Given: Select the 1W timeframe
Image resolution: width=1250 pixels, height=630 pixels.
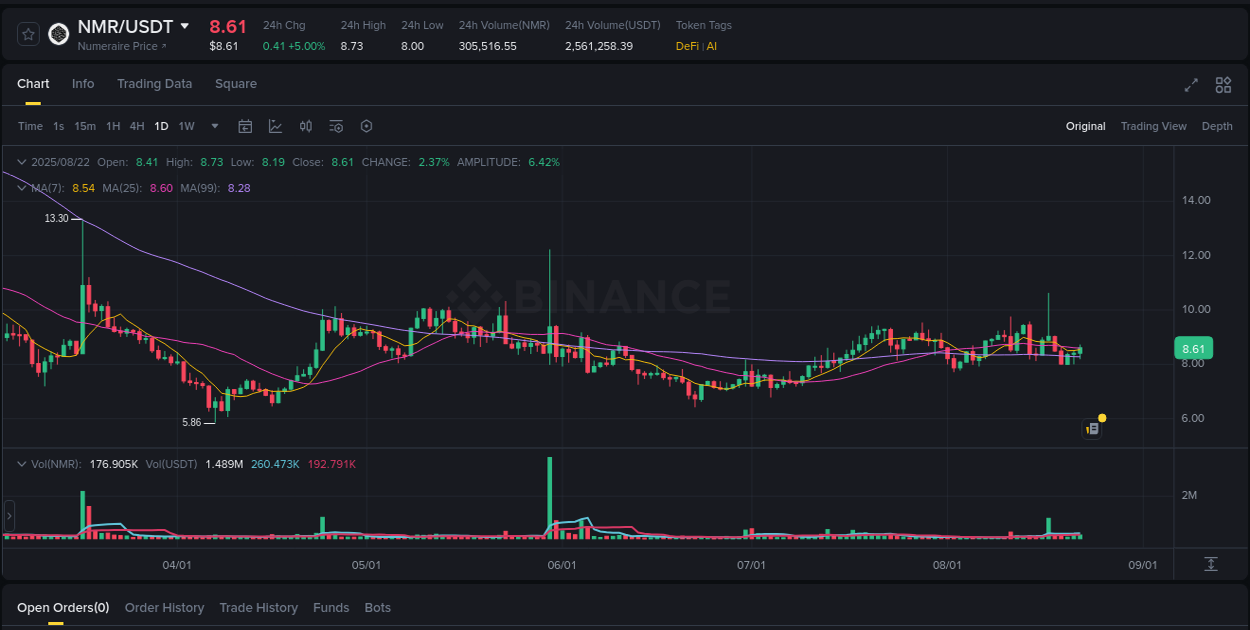Looking at the screenshot, I should point(186,126).
